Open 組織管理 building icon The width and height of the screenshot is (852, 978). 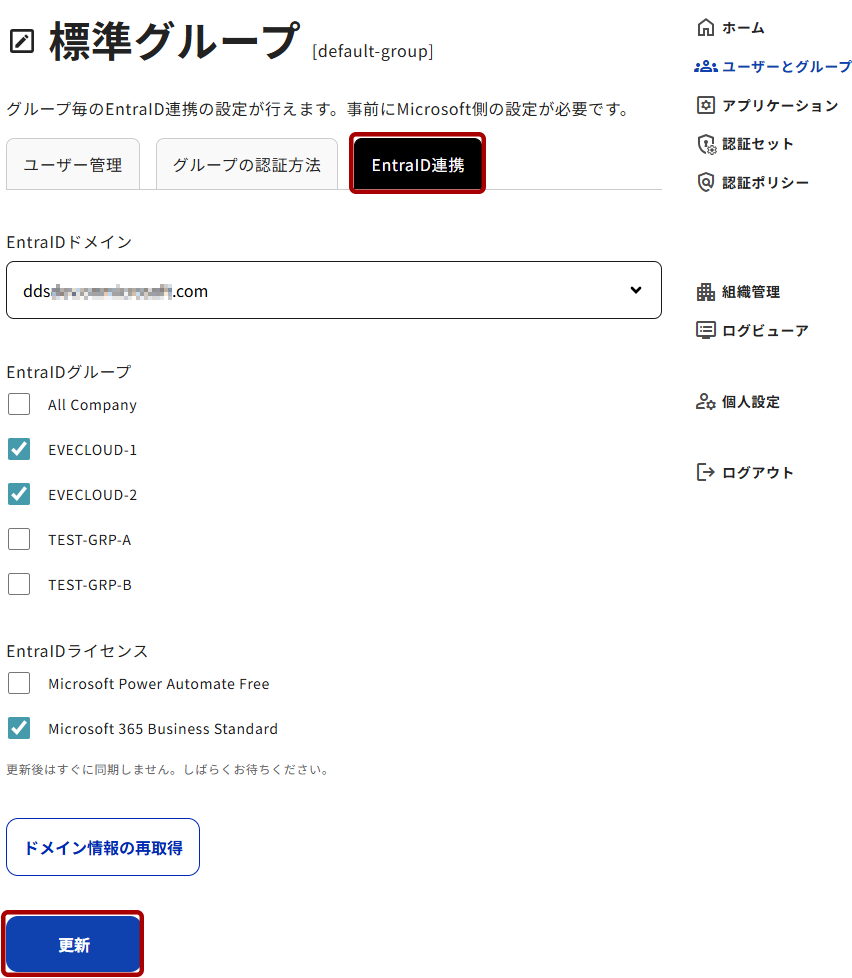tap(706, 292)
